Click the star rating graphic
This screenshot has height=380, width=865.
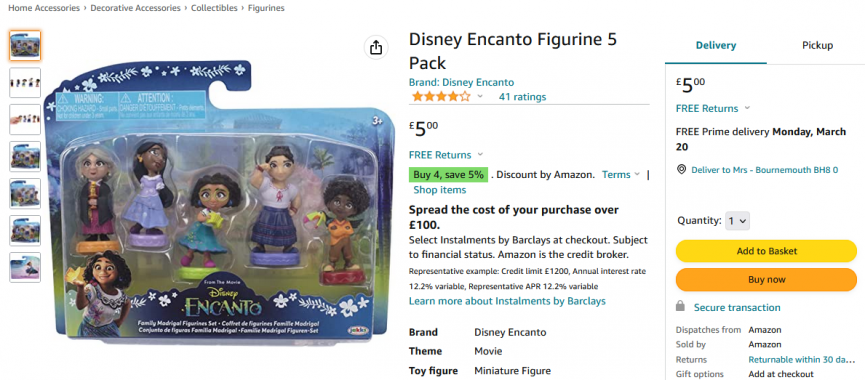click(x=440, y=97)
